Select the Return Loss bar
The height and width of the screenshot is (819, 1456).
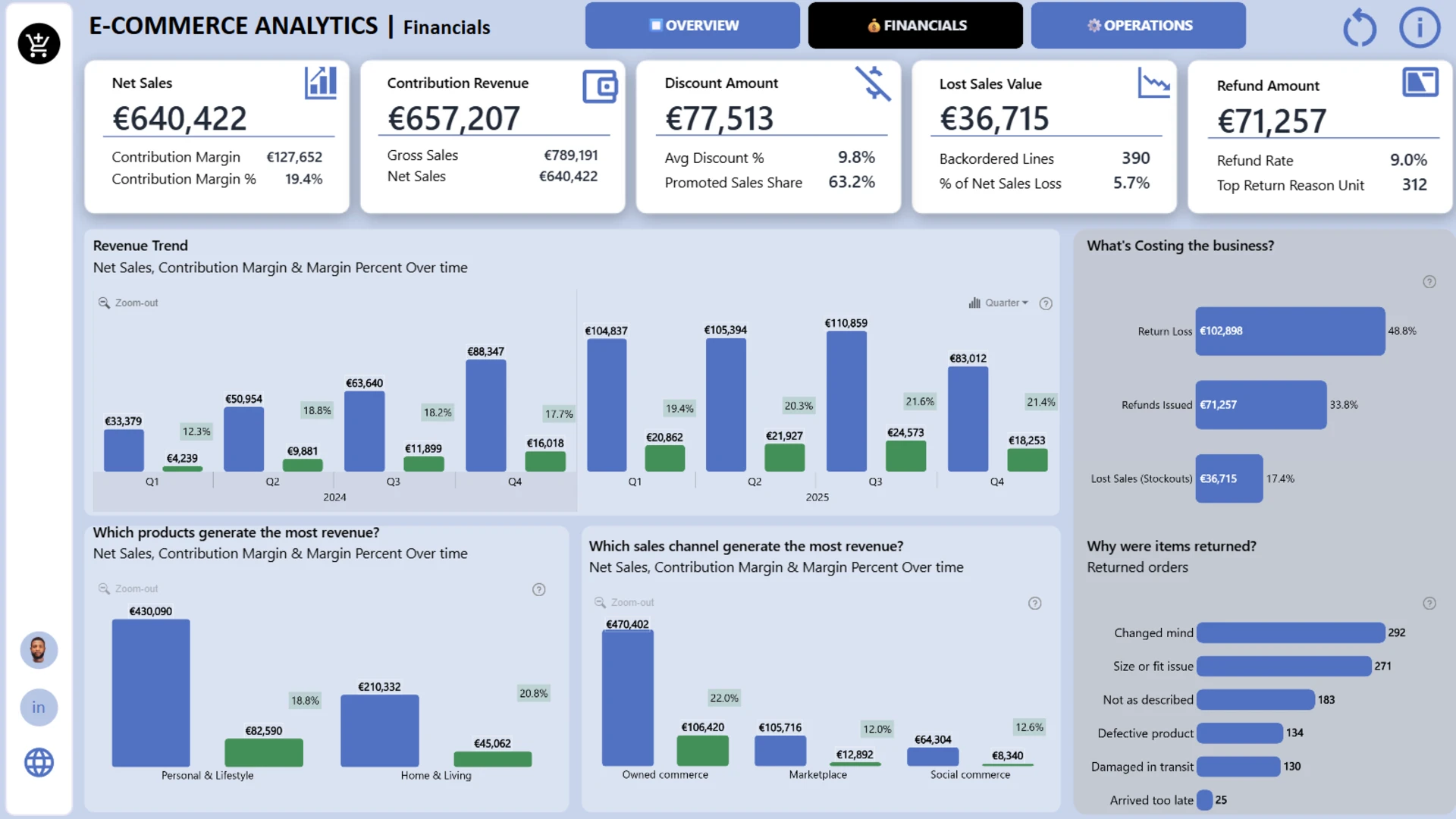pyautogui.click(x=1290, y=331)
